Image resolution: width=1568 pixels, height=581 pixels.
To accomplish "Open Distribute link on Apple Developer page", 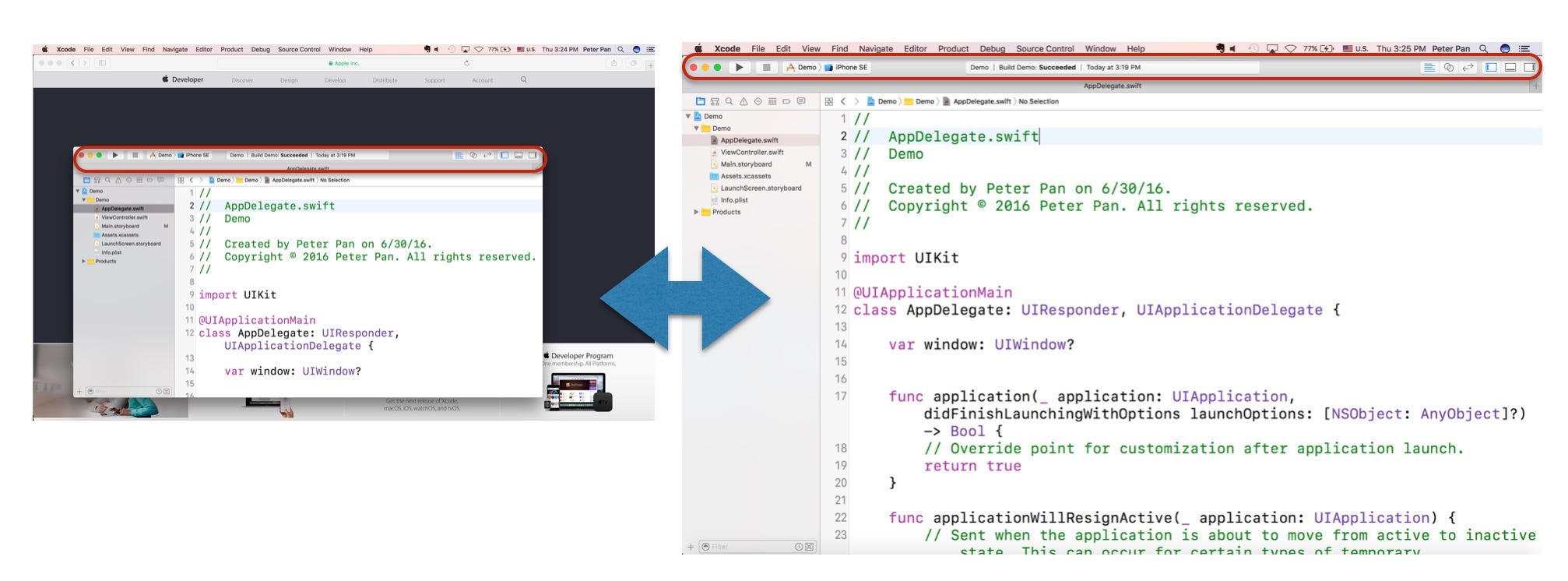I will coord(385,80).
